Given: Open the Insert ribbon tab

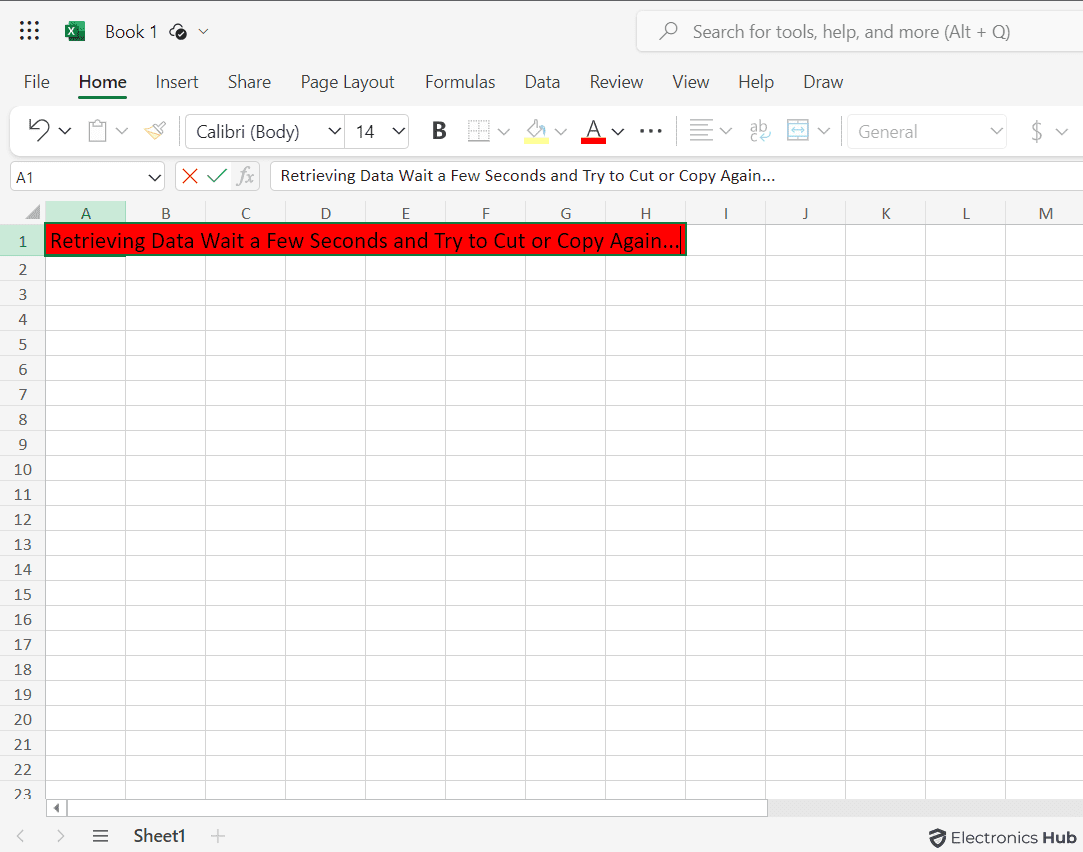Looking at the screenshot, I should [x=177, y=82].
